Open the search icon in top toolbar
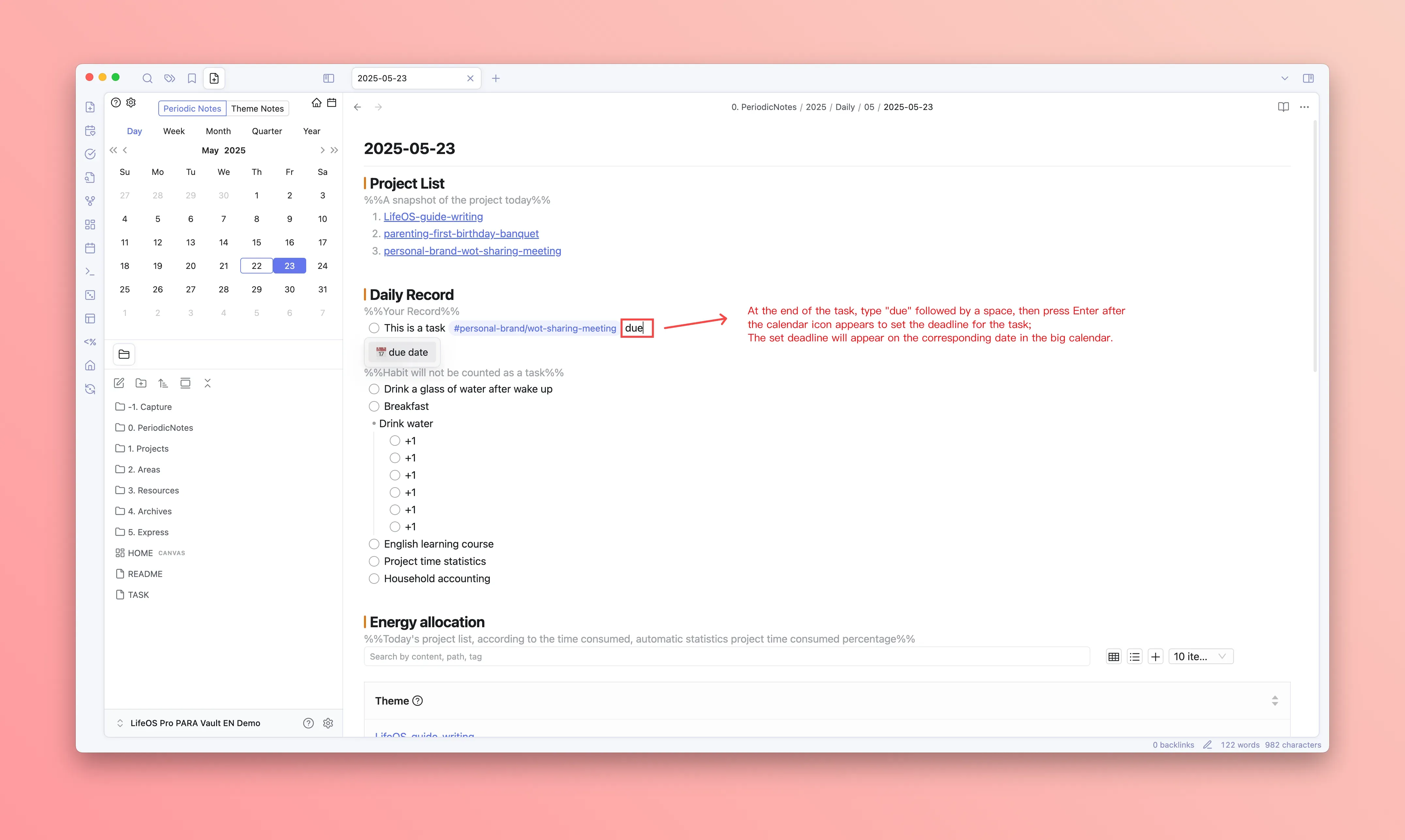 (147, 78)
